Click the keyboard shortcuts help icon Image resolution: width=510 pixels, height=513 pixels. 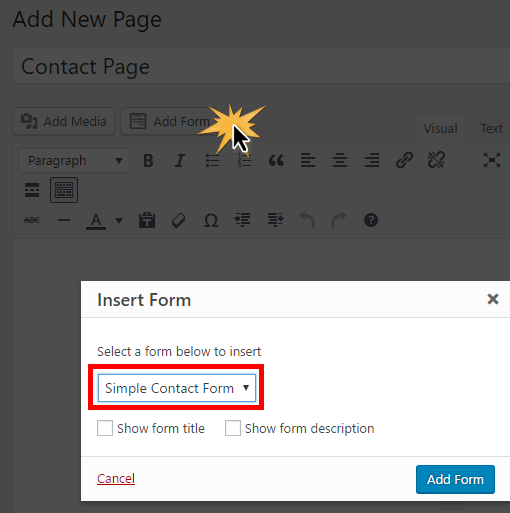(x=371, y=220)
